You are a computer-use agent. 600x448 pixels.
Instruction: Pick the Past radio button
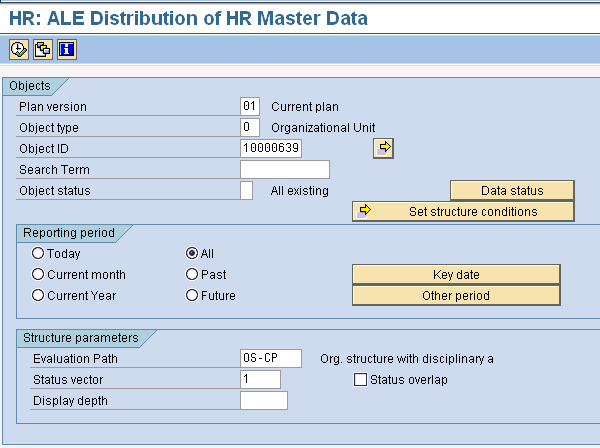point(192,274)
